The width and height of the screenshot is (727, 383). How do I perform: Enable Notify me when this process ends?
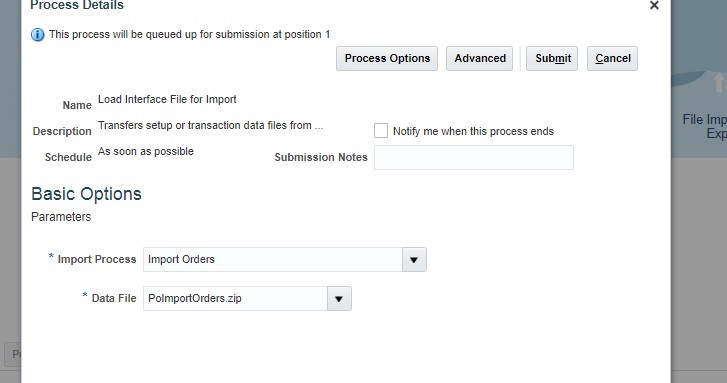tap(381, 131)
